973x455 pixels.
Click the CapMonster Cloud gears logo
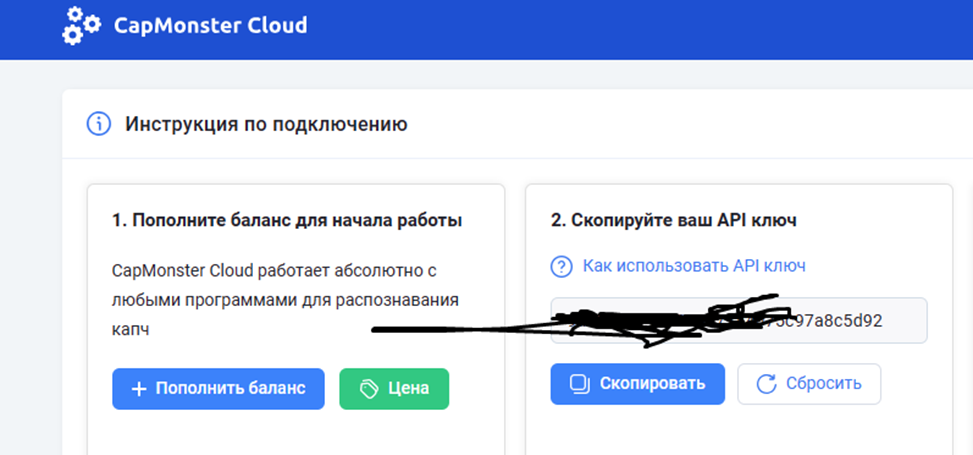click(80, 25)
